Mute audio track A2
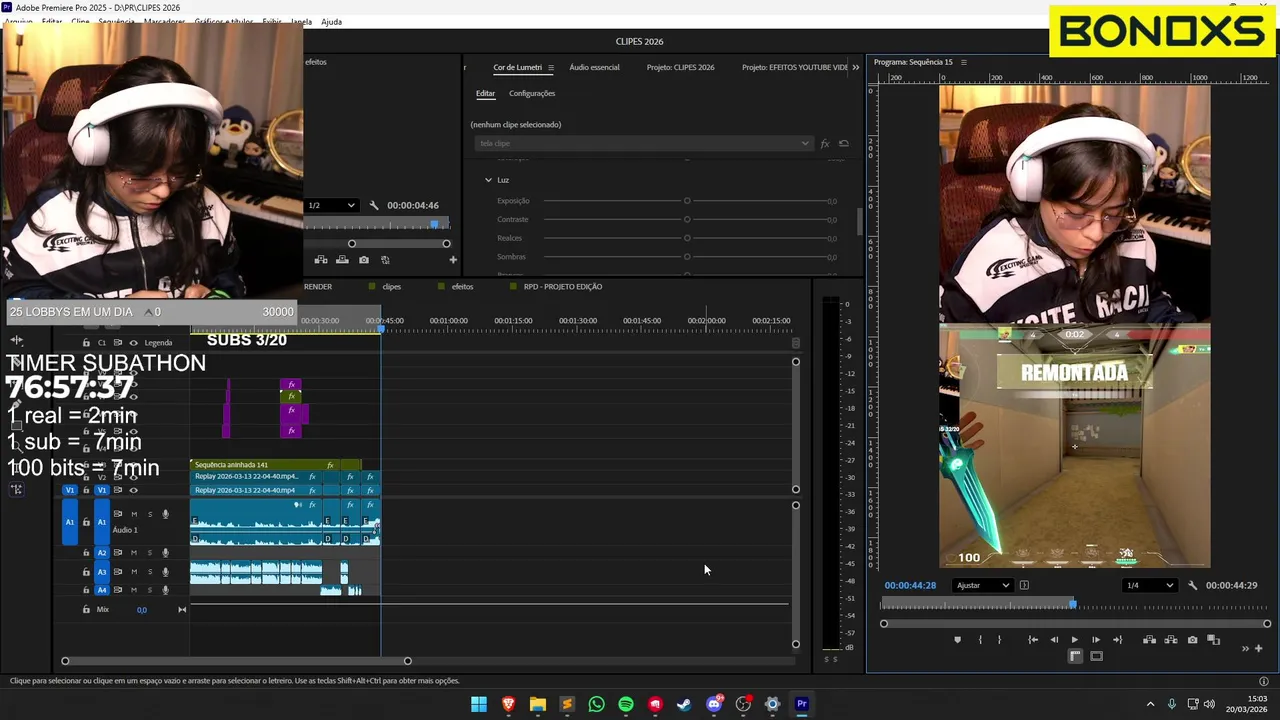The height and width of the screenshot is (720, 1280). pos(134,553)
